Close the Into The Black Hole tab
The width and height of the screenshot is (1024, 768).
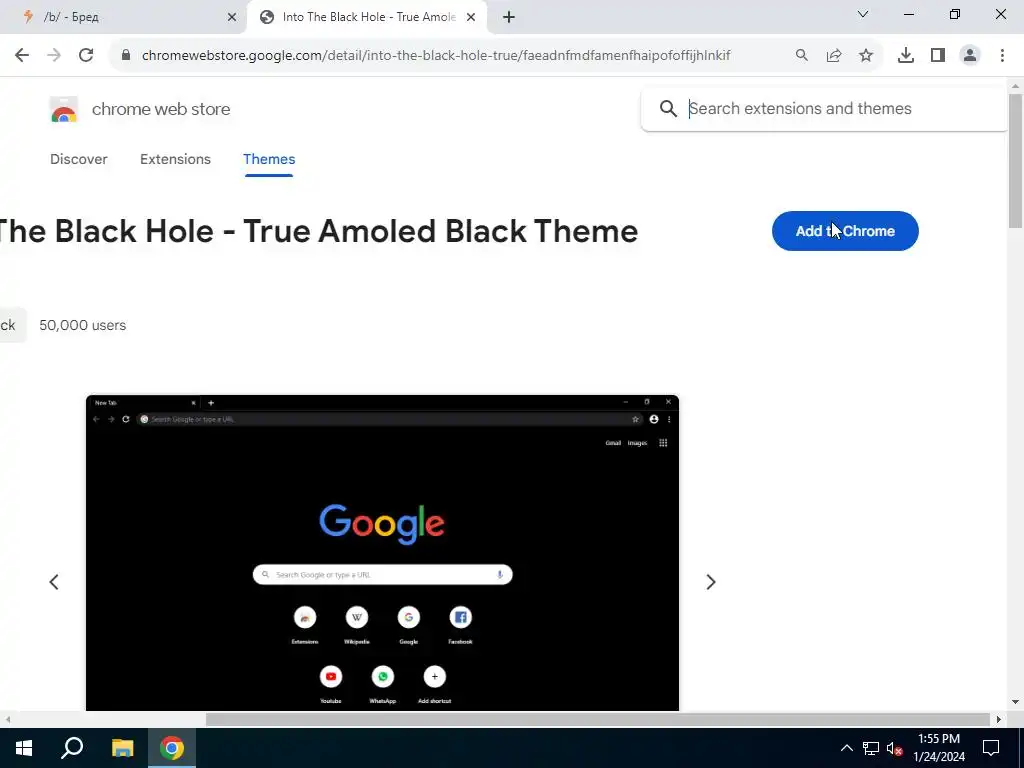pos(471,18)
